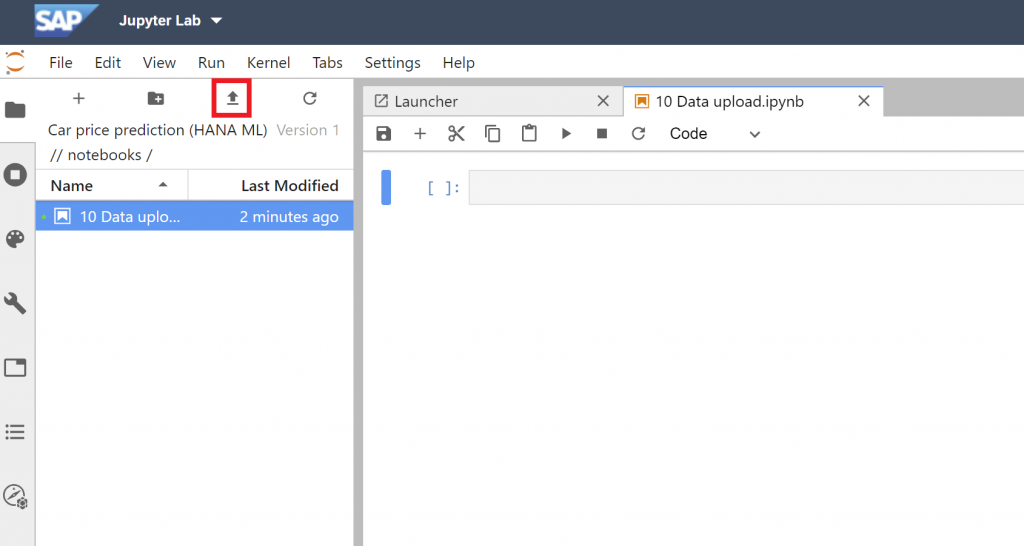Paste cell from clipboard
Image resolution: width=1024 pixels, height=546 pixels.
point(529,133)
